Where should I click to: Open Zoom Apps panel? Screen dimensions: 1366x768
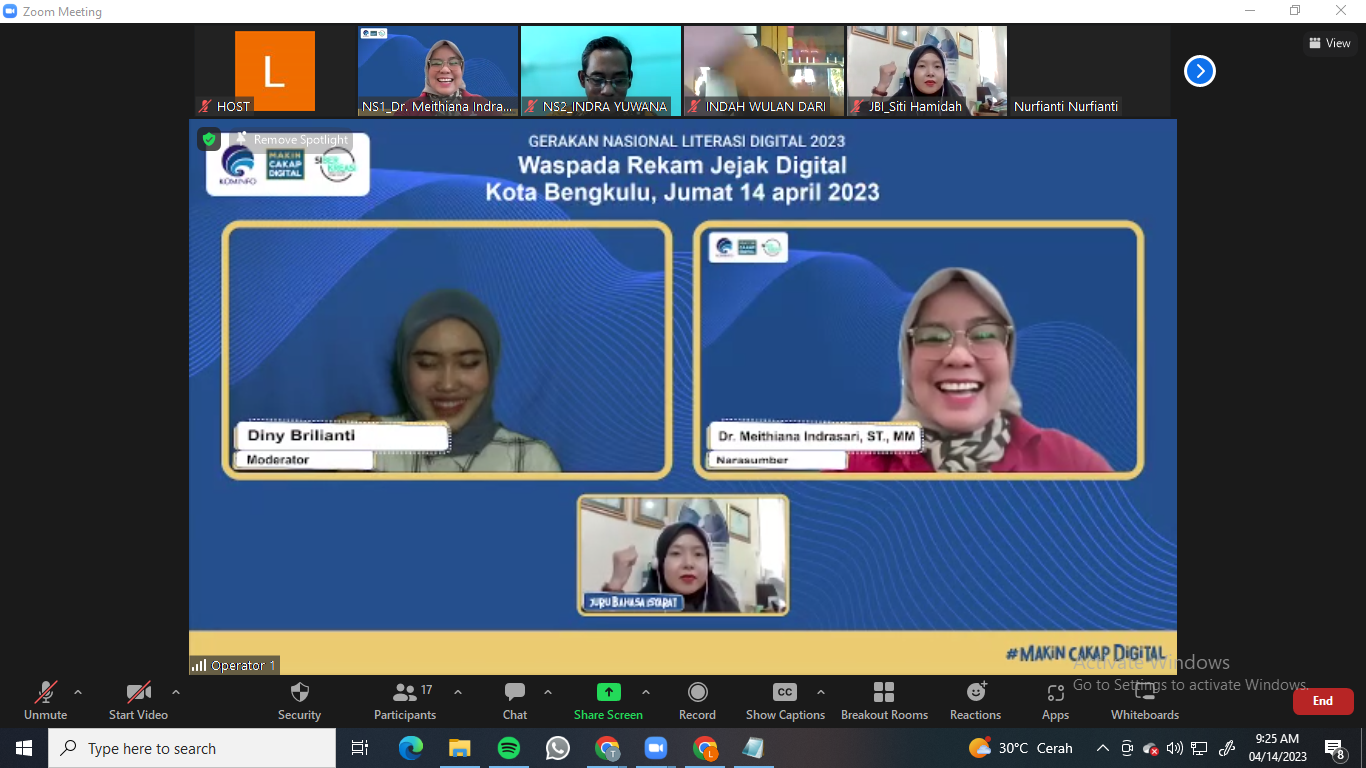(1055, 700)
